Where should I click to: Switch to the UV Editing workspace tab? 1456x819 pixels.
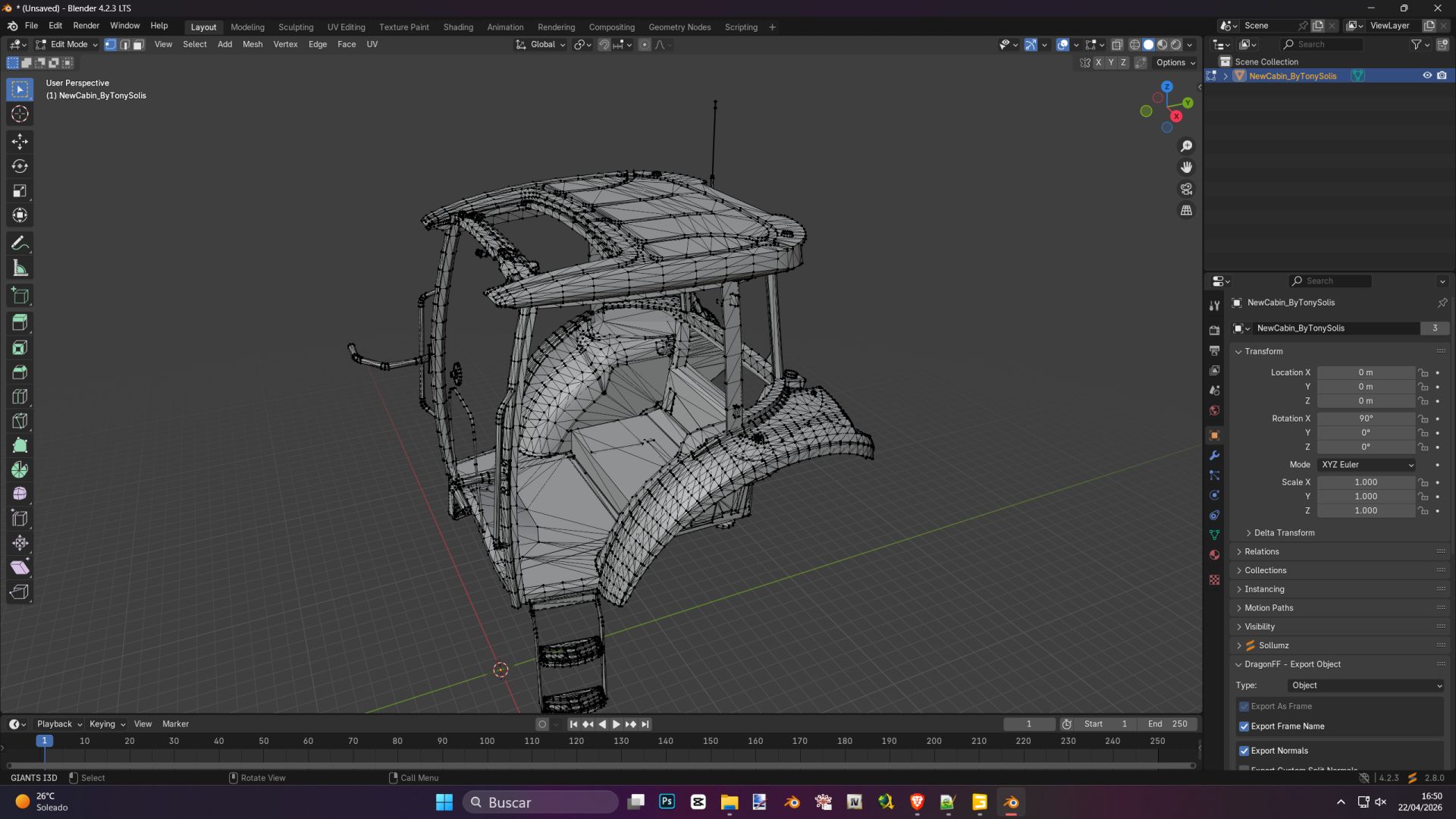pyautogui.click(x=346, y=27)
